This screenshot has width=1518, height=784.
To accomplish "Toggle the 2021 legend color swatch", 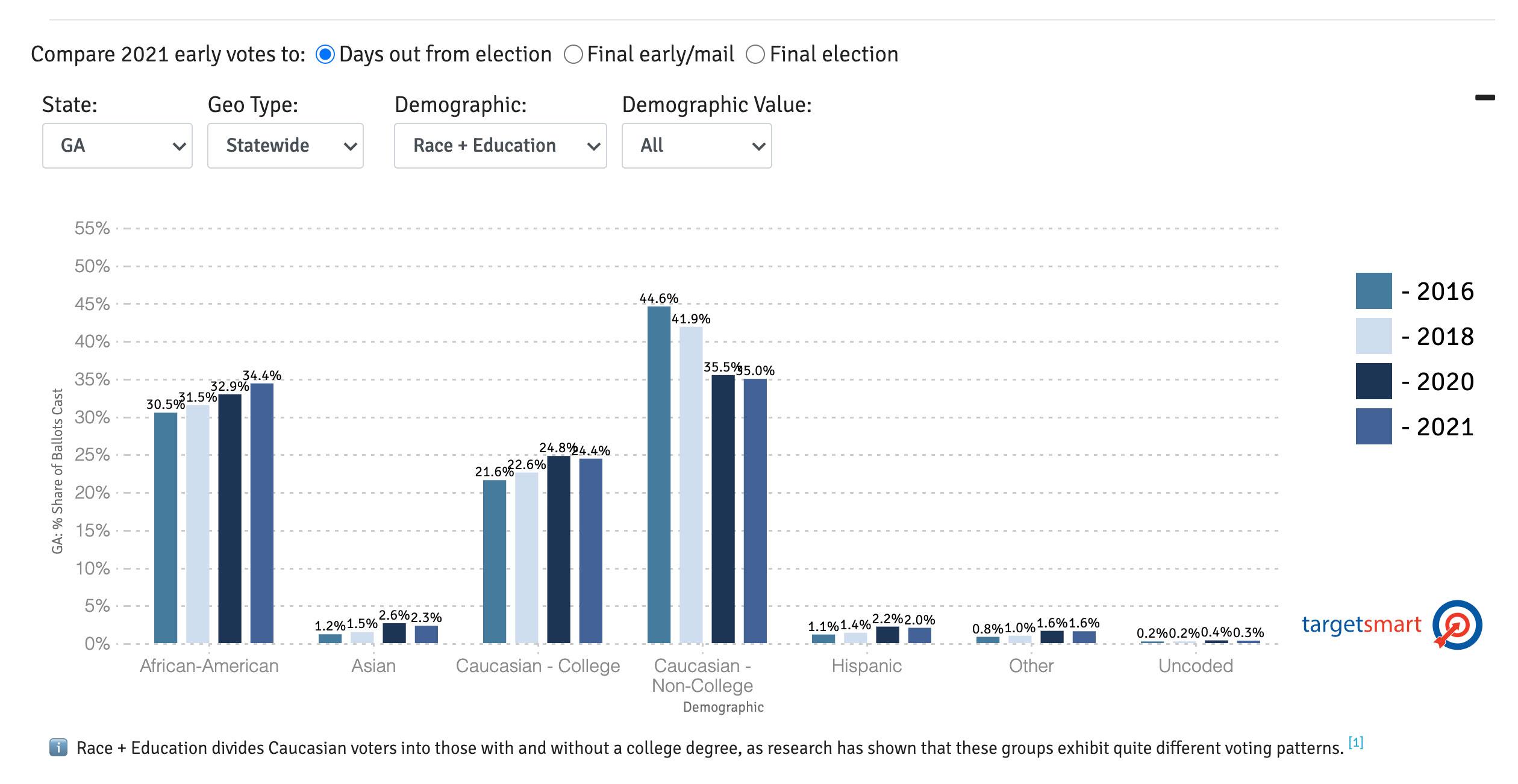I will (1373, 426).
